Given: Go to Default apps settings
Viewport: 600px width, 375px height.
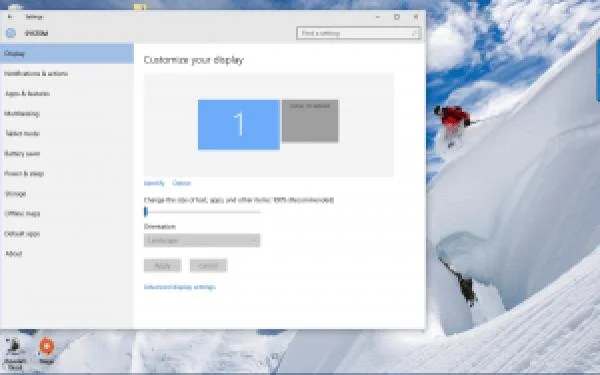Looking at the screenshot, I should click(67, 234).
